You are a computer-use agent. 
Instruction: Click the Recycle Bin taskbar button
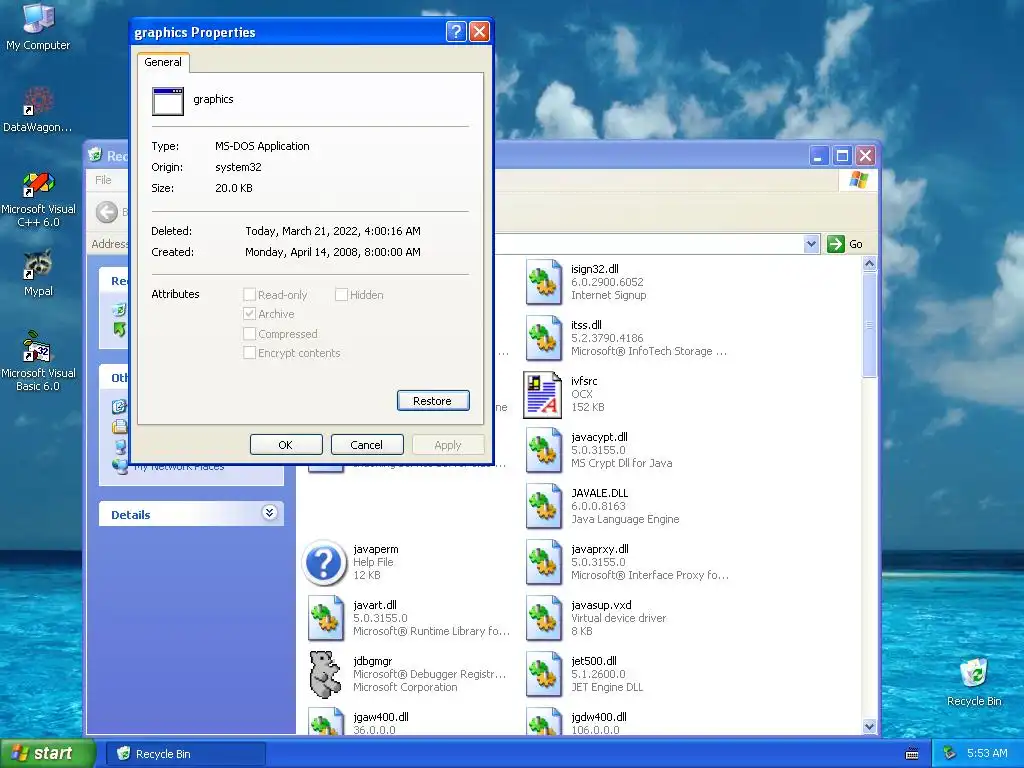pyautogui.click(x=185, y=754)
